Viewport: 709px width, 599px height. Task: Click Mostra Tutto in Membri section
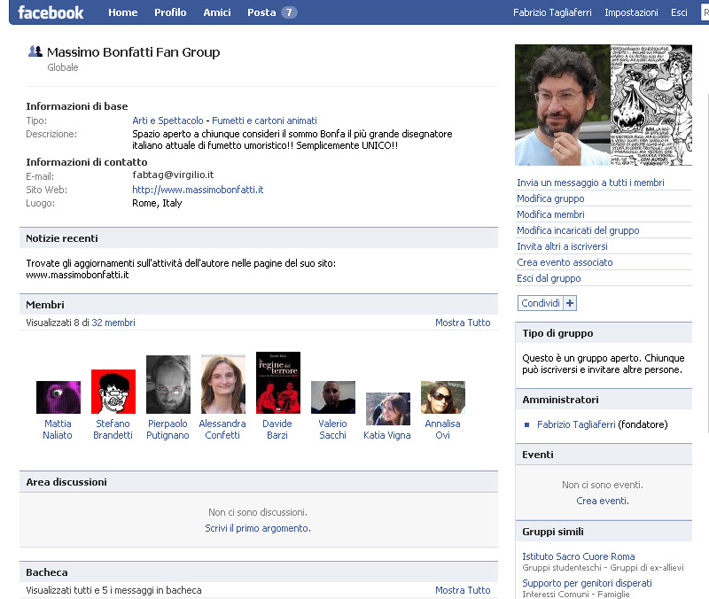pyautogui.click(x=463, y=323)
